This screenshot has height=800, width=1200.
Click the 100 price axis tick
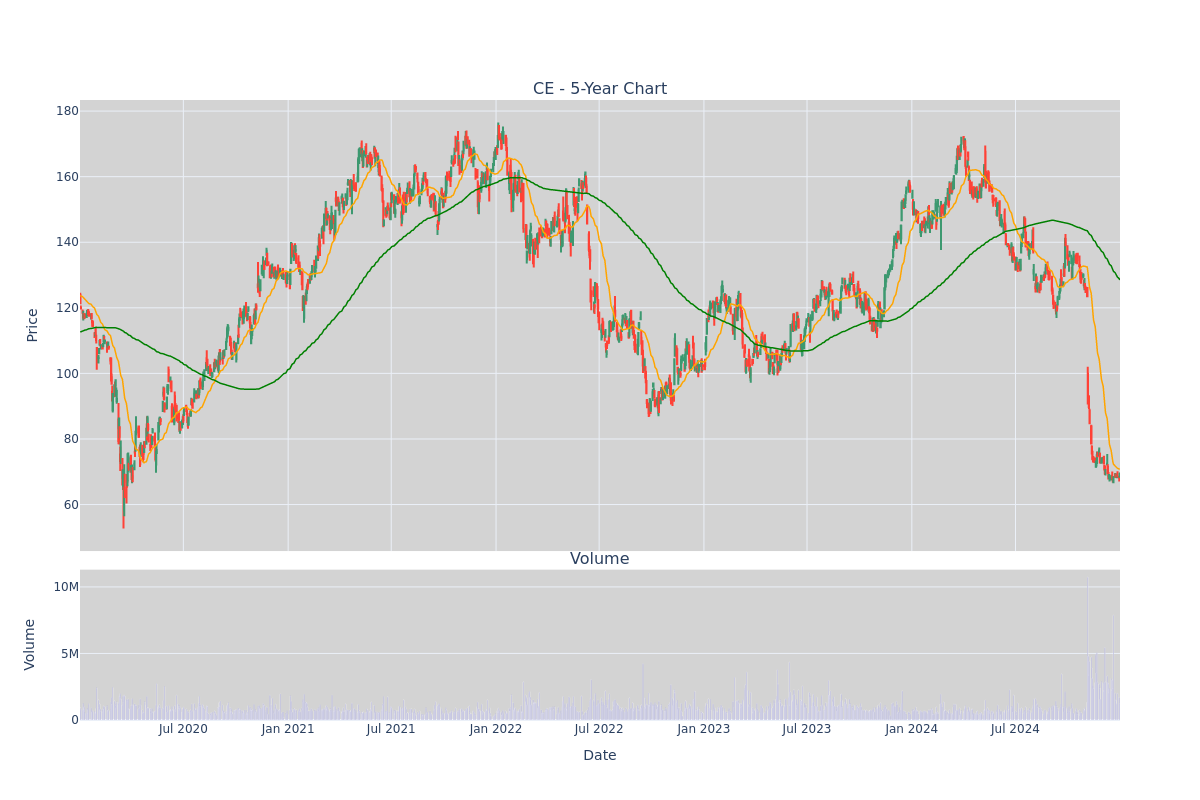[x=67, y=374]
